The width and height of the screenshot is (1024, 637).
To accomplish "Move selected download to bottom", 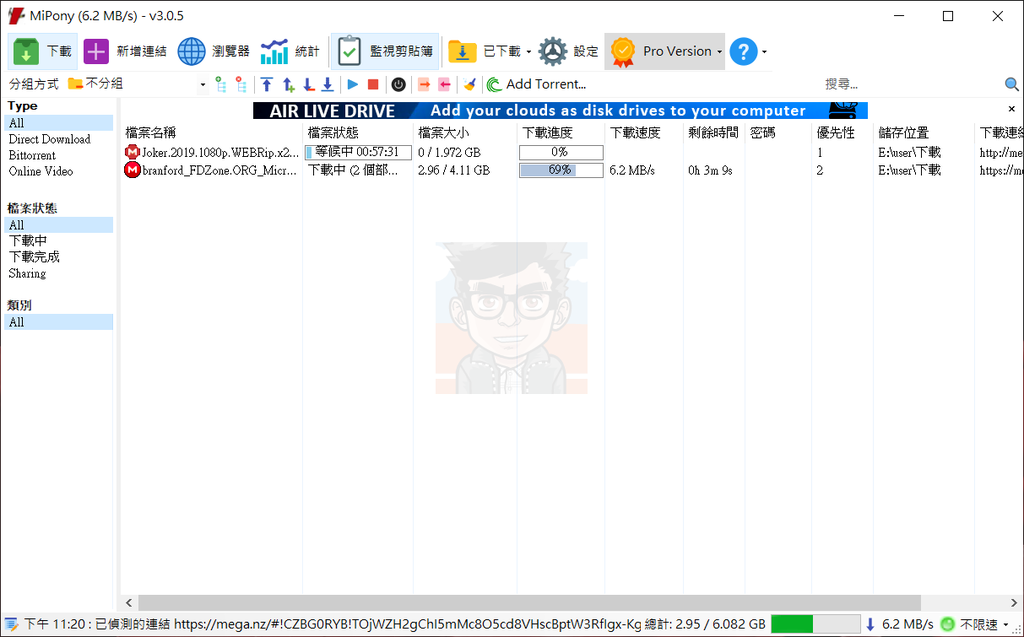I will coord(328,84).
